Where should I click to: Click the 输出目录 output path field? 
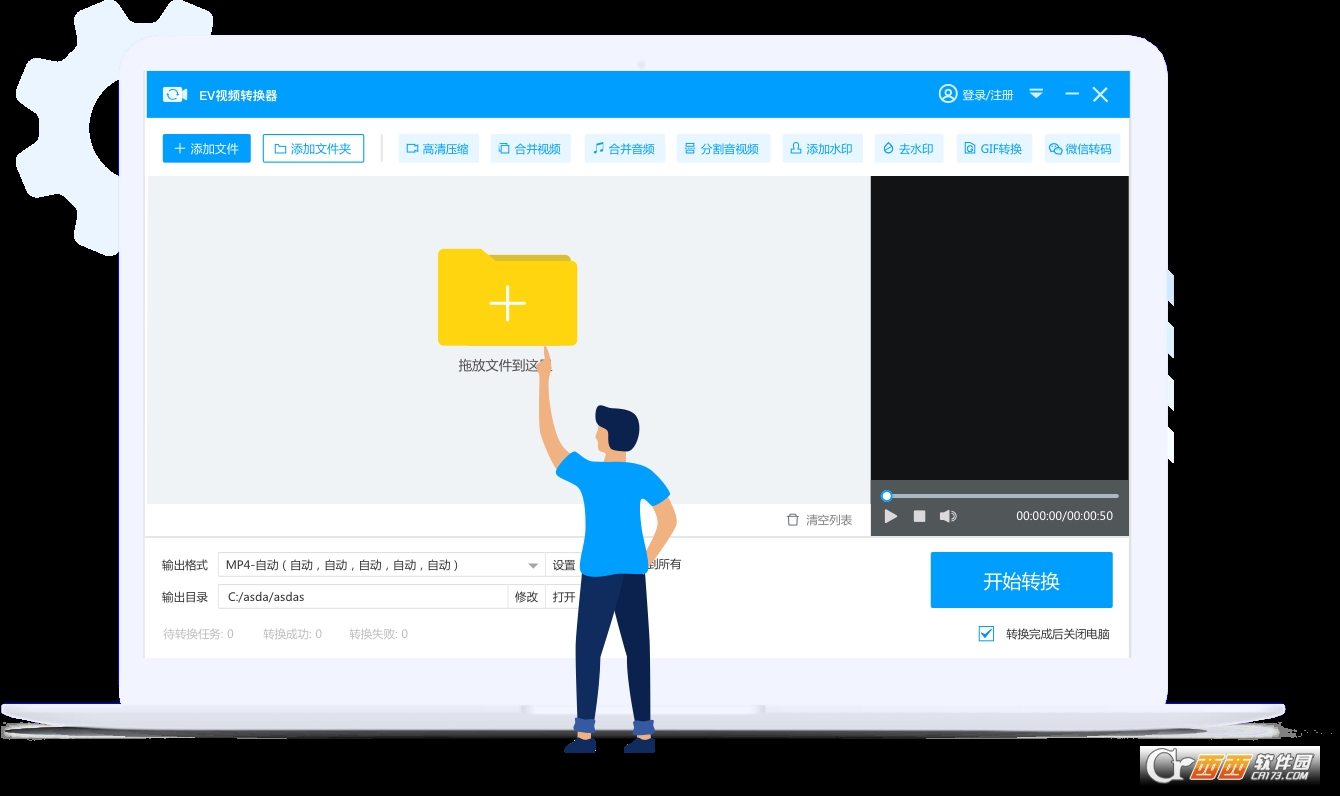362,597
